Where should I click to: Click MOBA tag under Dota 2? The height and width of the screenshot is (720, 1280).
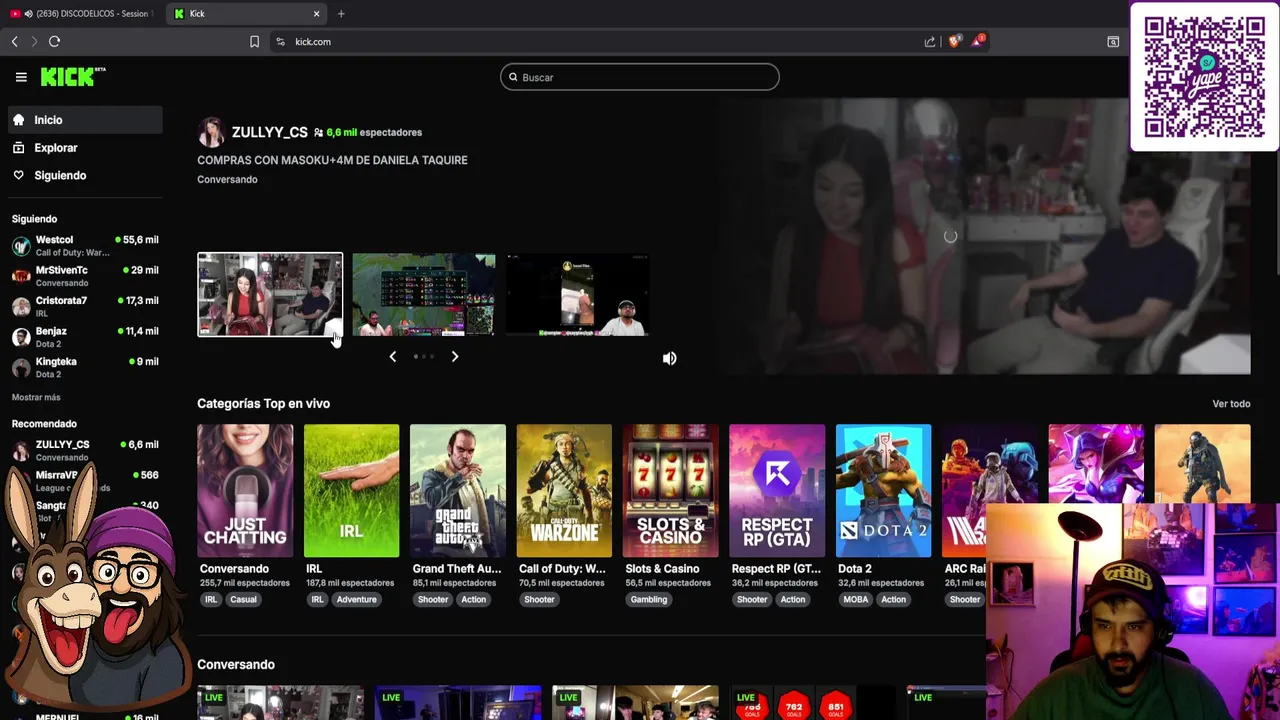(x=856, y=600)
